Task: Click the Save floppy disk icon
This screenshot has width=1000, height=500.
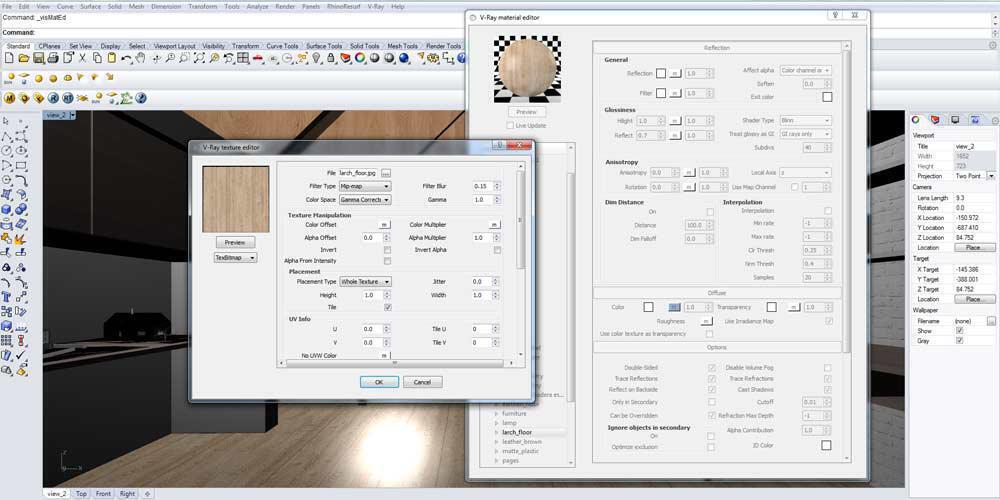Action: click(x=38, y=58)
